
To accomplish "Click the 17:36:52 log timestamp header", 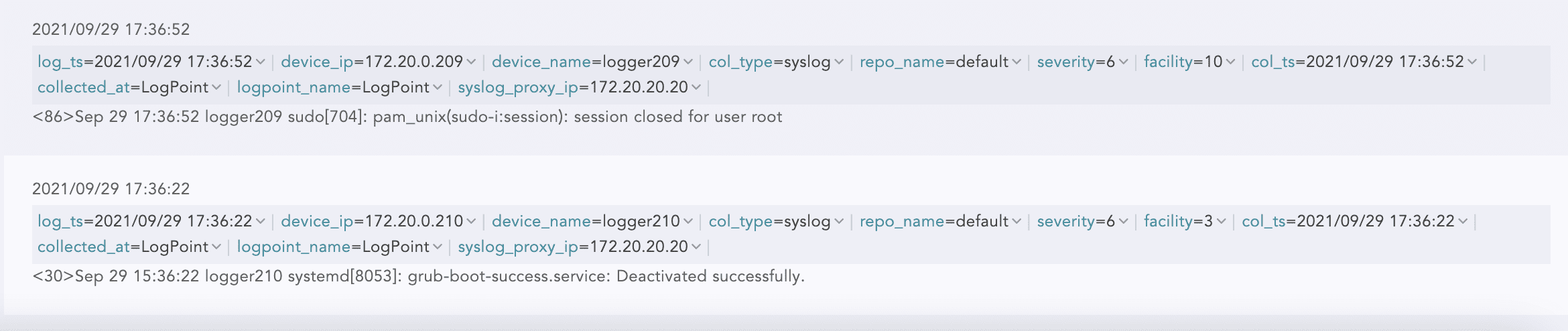I will point(111,29).
